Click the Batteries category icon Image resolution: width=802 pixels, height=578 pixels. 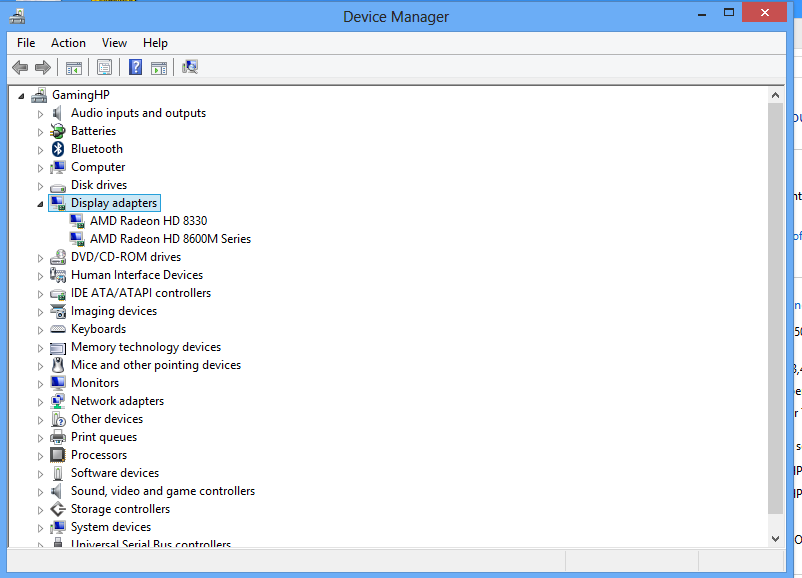(58, 131)
